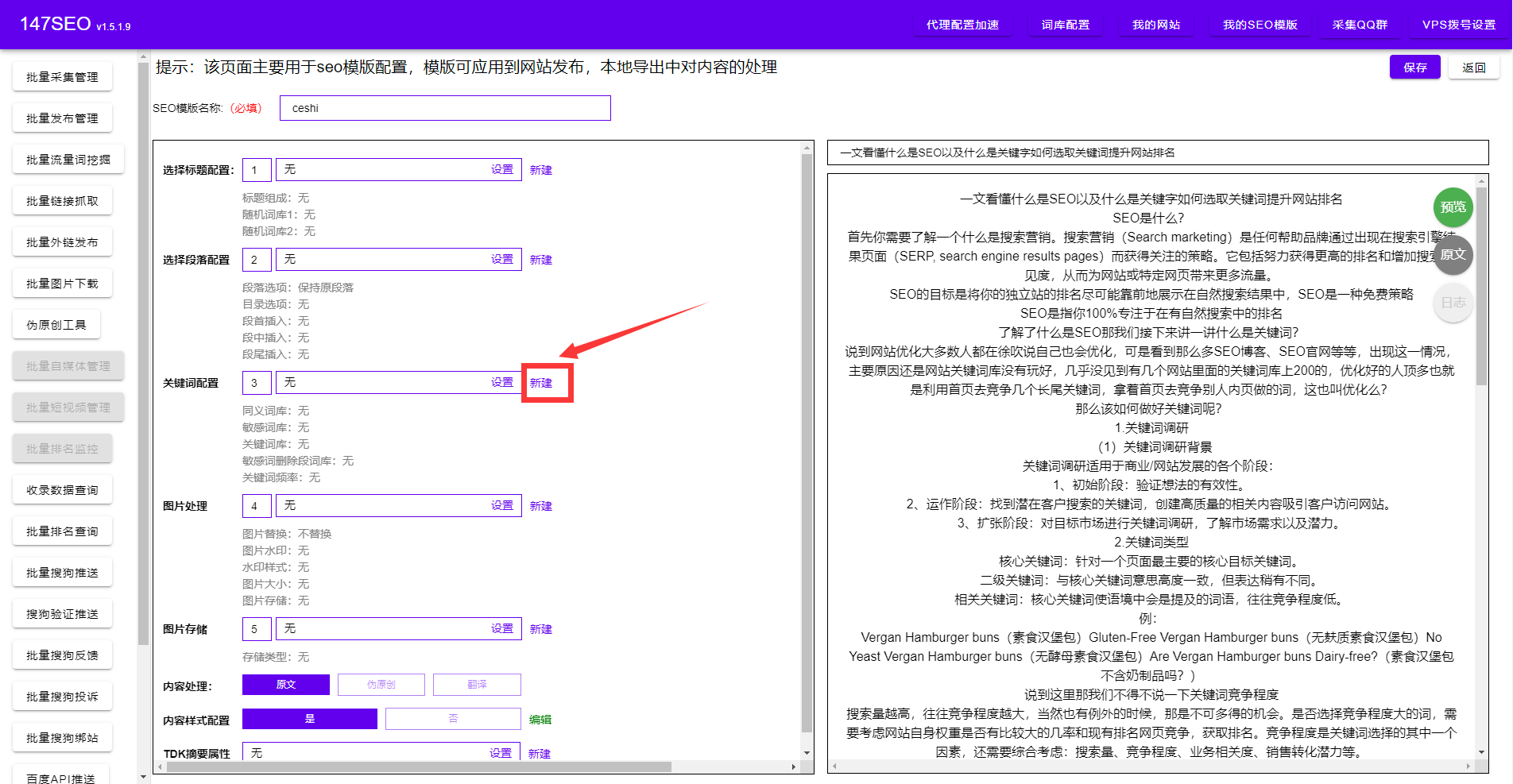Open 我的网站 in top bar

1156,25
